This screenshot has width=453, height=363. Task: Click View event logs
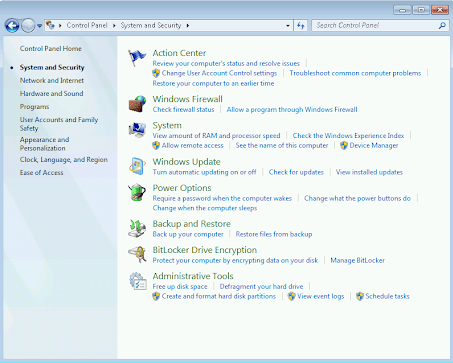coord(321,296)
